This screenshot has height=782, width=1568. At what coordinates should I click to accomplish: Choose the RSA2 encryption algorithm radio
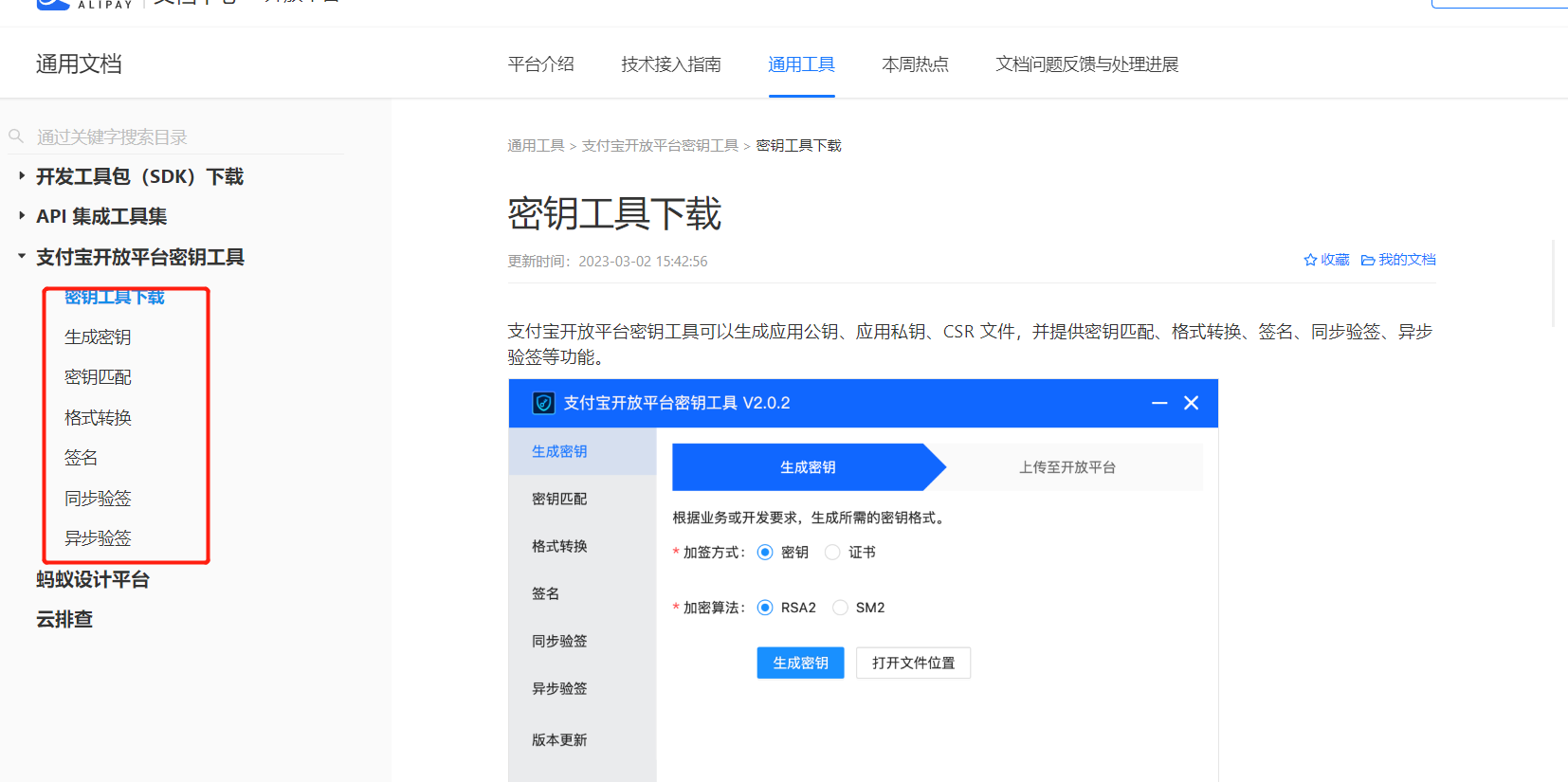pos(765,608)
